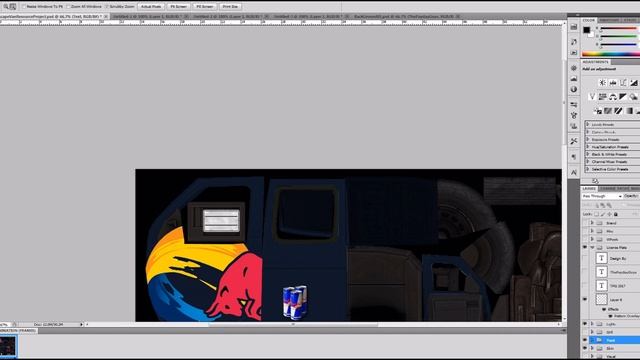The height and width of the screenshot is (360, 640).
Task: Select the animation frame thumbnail
Action: tap(8, 346)
